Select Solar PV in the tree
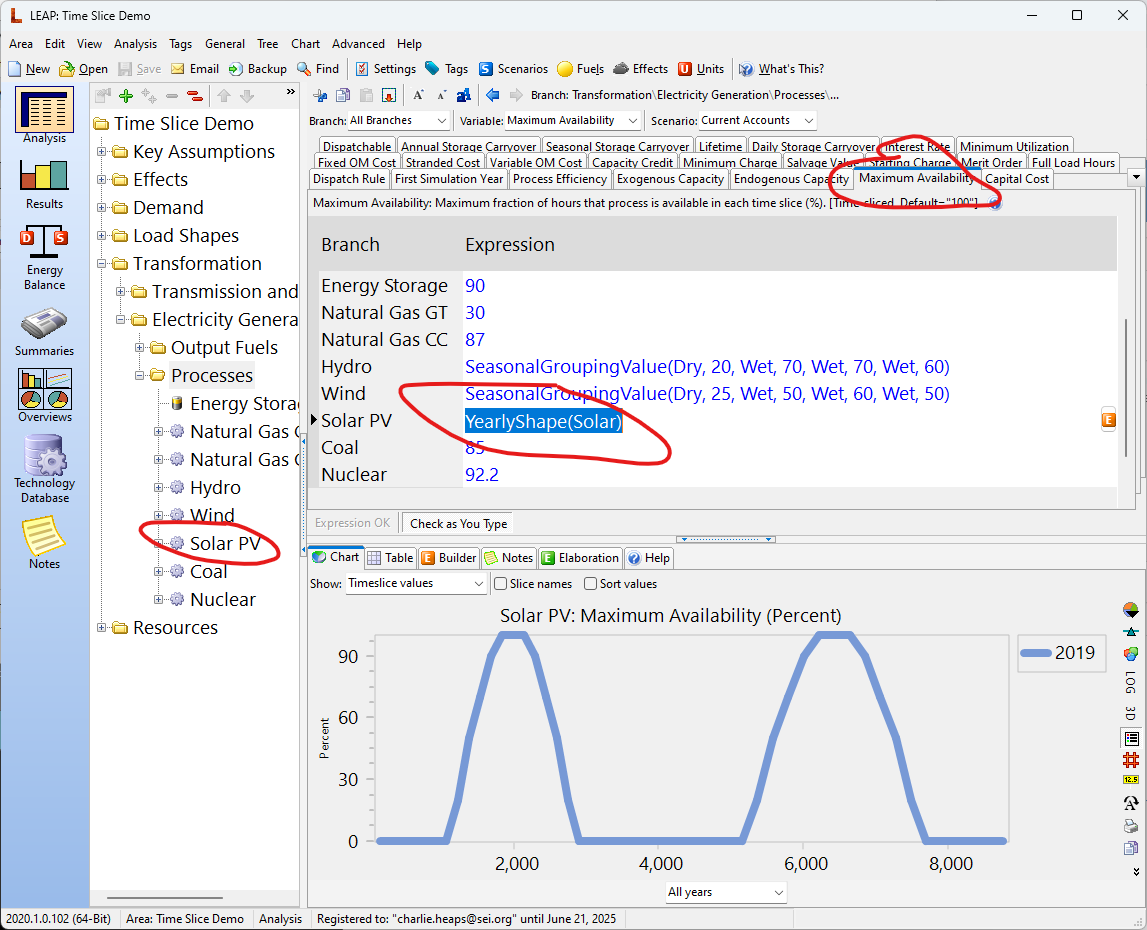 [x=225, y=544]
